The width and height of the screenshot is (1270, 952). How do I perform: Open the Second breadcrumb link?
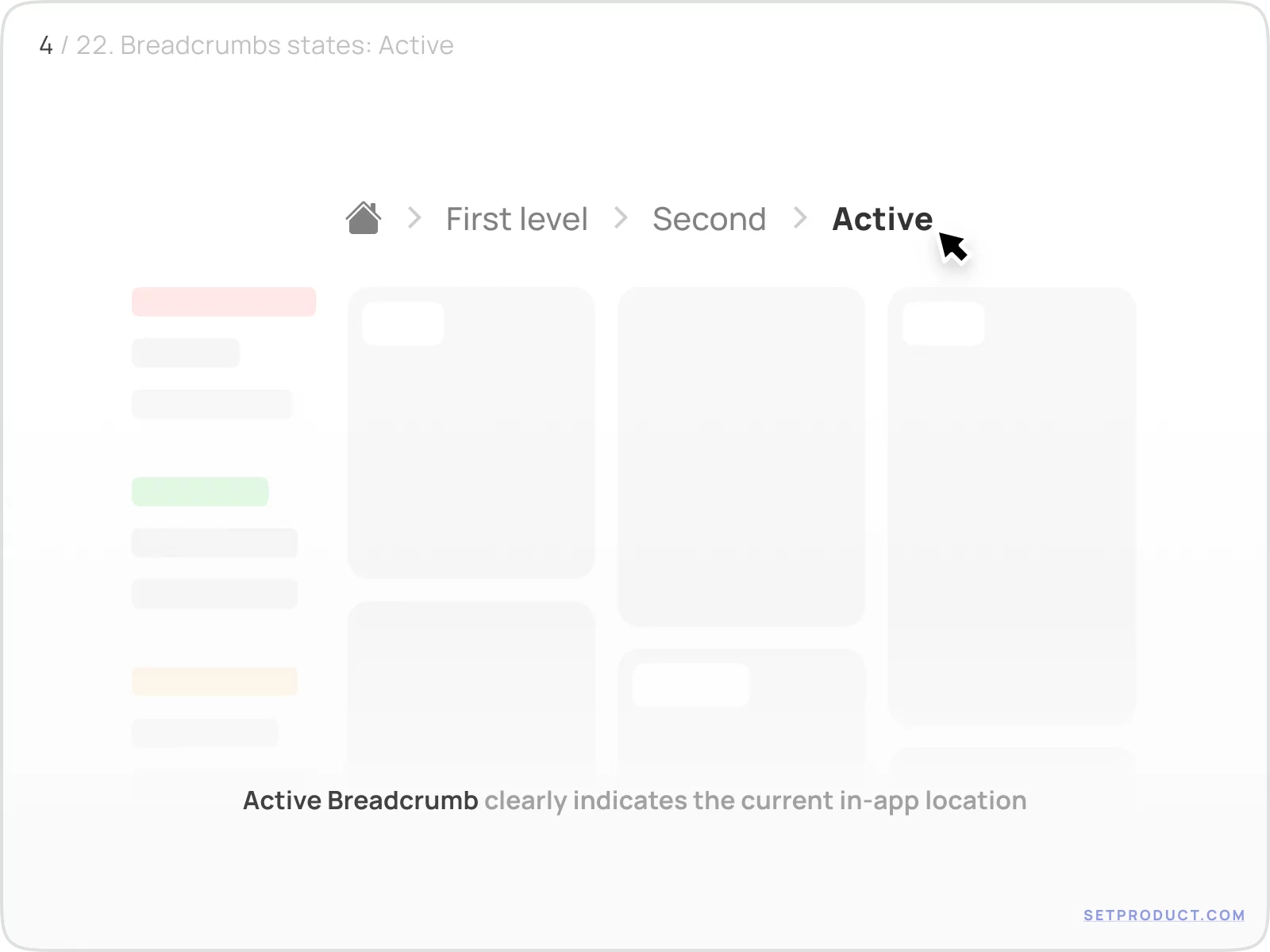click(709, 219)
